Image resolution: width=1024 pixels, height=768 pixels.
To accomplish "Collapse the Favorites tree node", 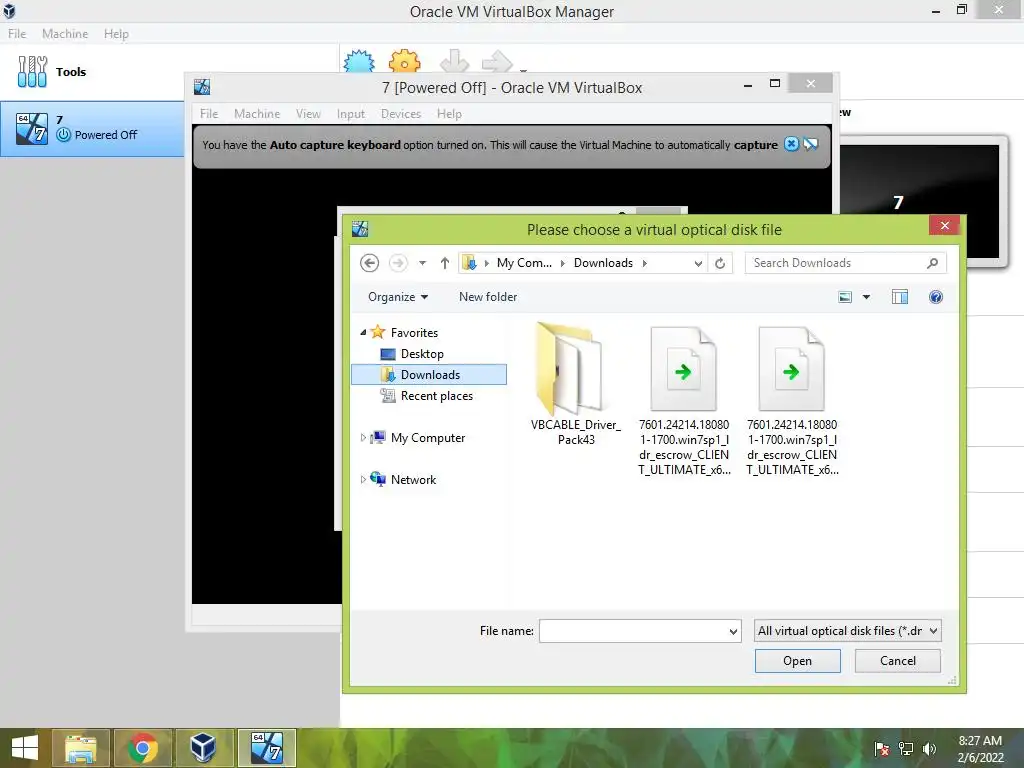I will tap(363, 332).
